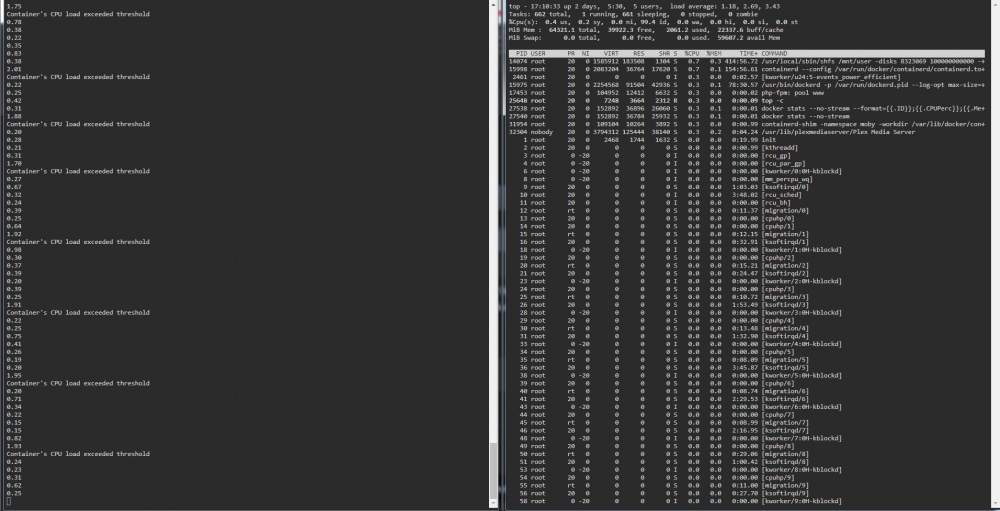Select the 'top -c' process row
The height and width of the screenshot is (511, 1000).
746,101
